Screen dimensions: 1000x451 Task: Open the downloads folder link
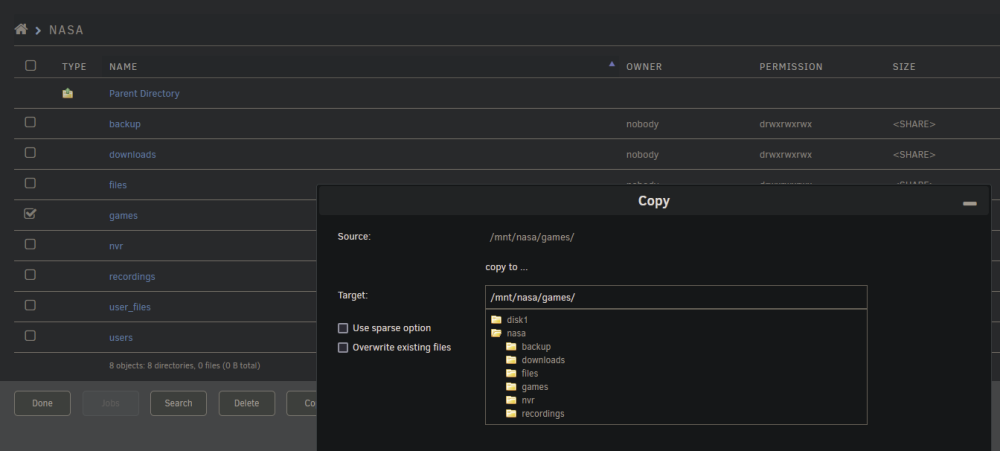click(x=132, y=154)
